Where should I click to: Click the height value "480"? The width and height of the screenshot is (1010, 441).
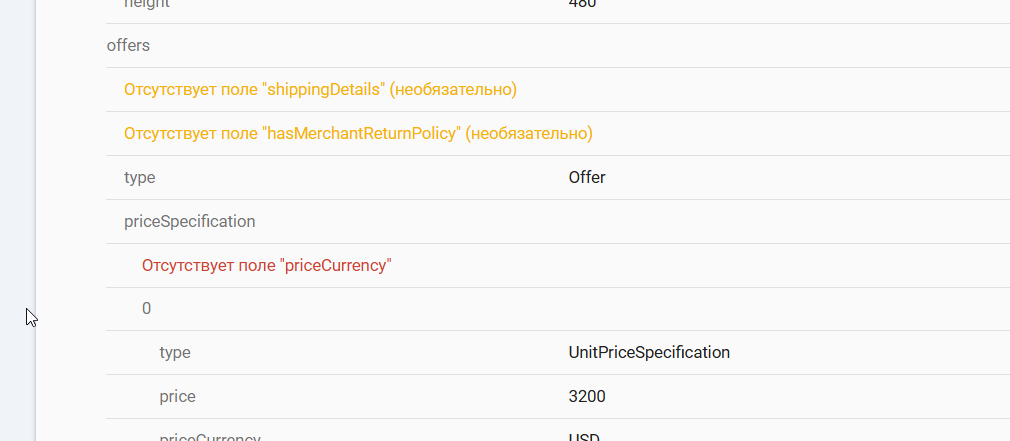[582, 4]
